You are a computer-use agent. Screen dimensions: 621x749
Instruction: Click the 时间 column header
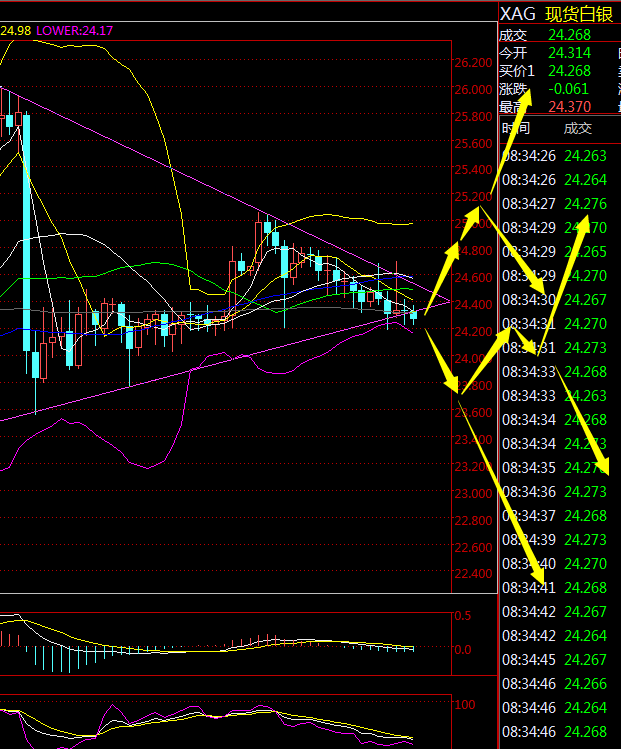click(x=516, y=128)
